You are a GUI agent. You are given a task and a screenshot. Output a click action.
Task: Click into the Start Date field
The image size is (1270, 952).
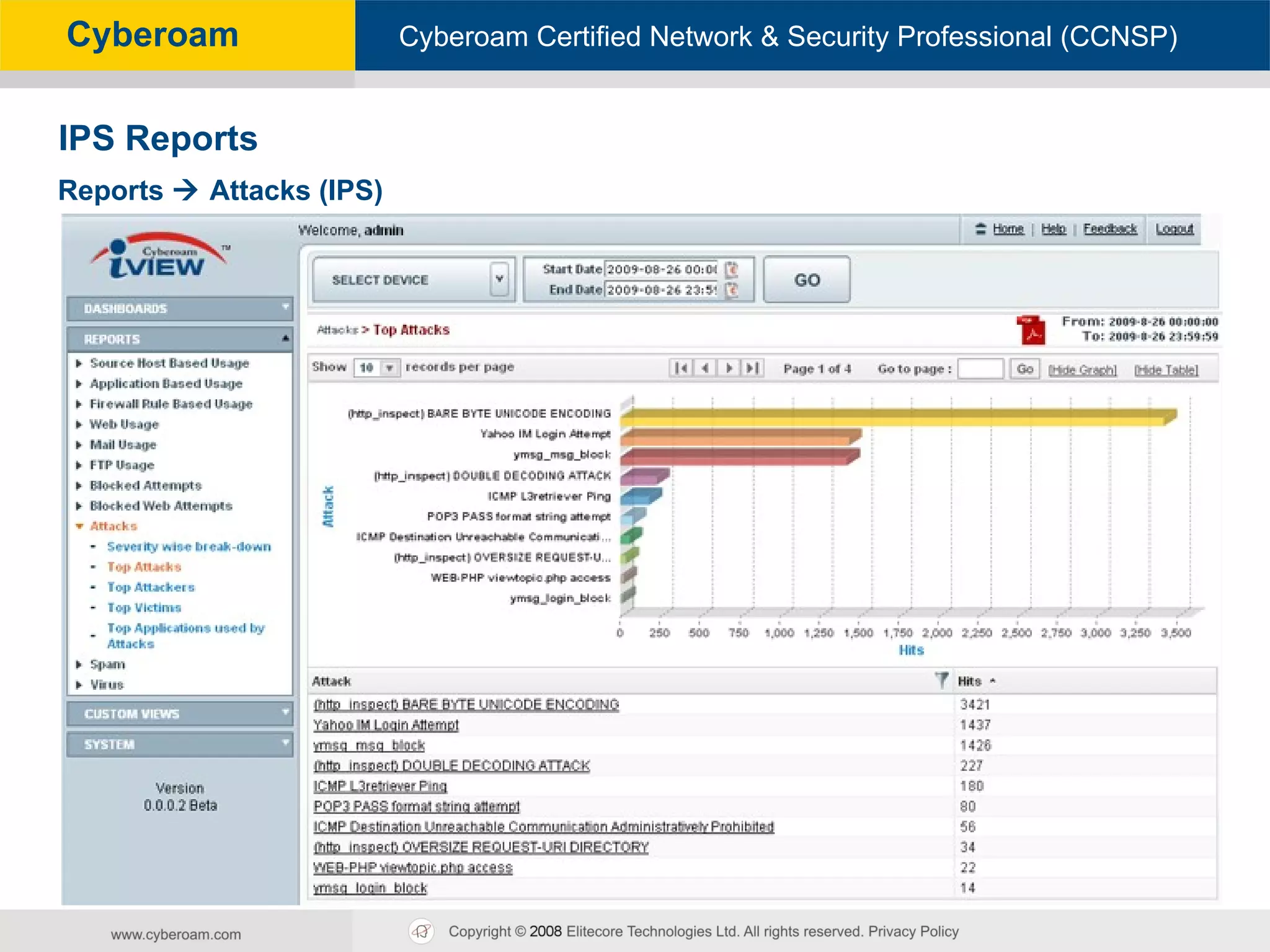click(661, 269)
